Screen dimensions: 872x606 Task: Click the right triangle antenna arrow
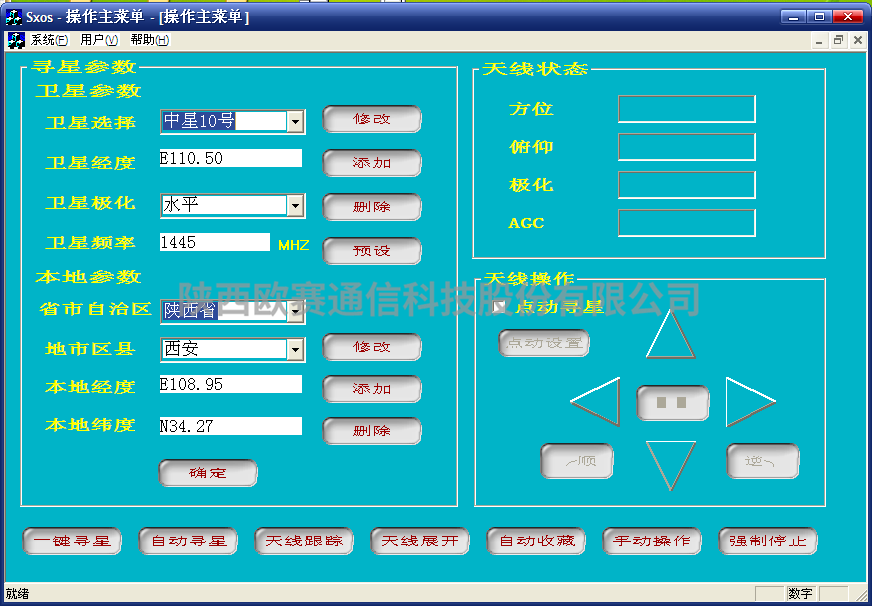tap(746, 402)
